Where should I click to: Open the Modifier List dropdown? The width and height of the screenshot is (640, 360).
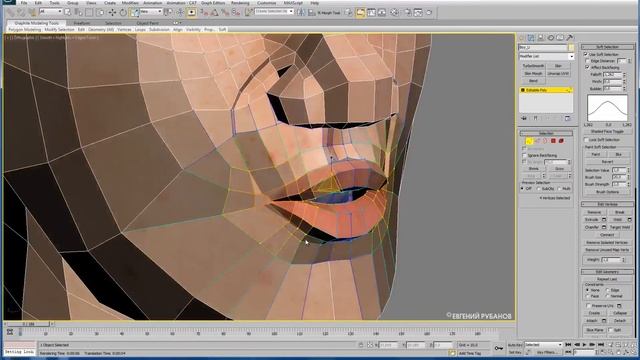tap(546, 56)
